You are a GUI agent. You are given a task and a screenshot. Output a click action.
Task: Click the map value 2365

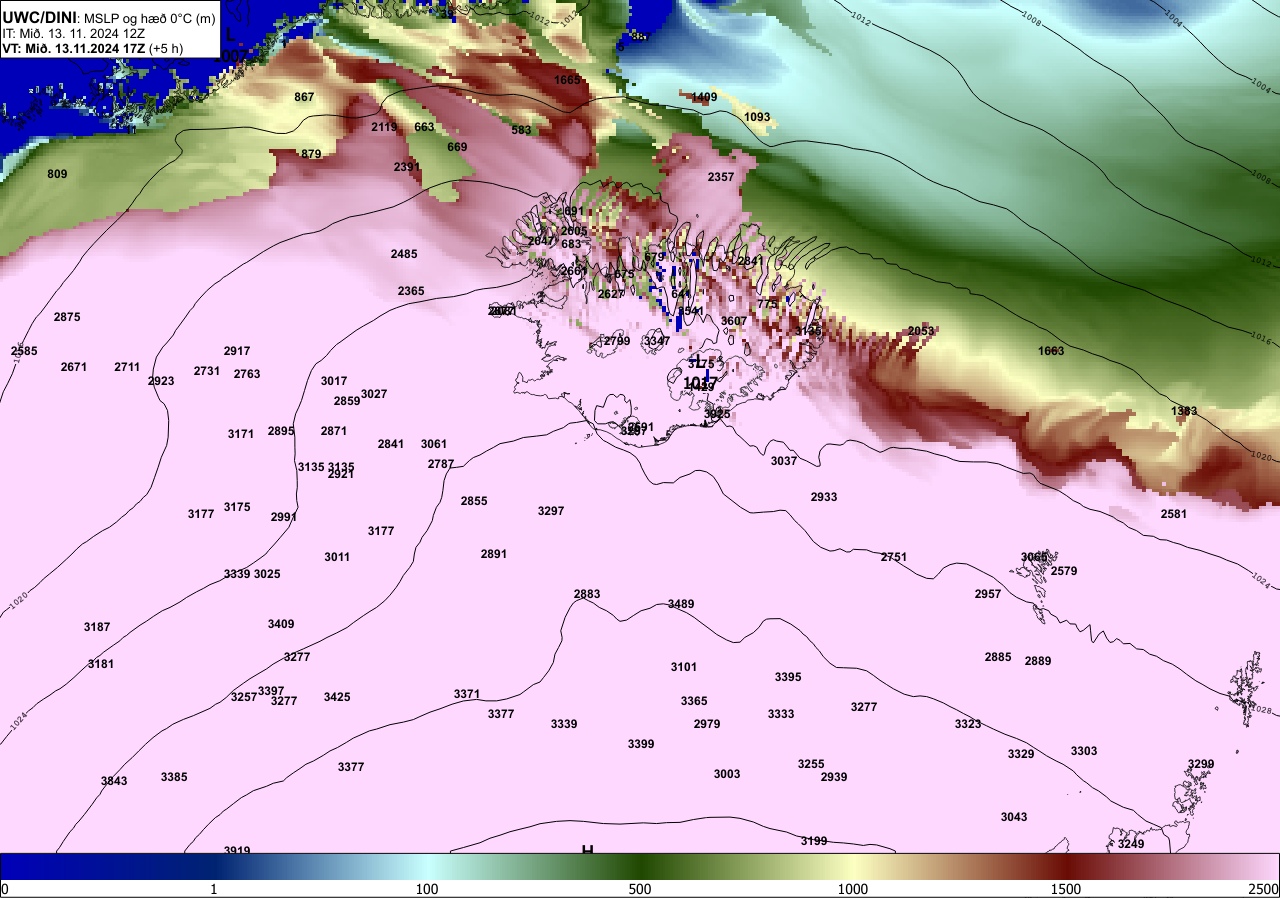click(x=411, y=291)
